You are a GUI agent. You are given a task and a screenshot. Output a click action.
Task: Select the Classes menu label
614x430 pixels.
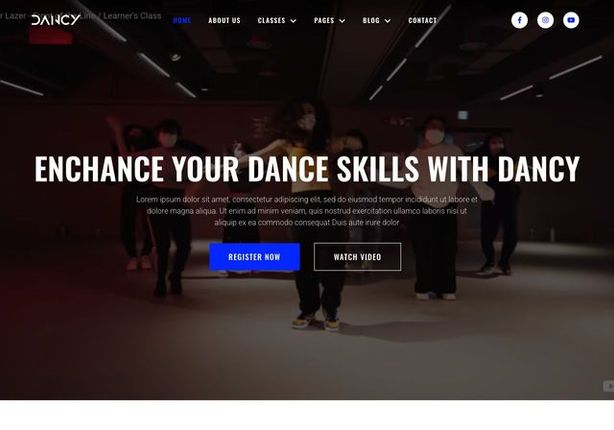(x=271, y=20)
